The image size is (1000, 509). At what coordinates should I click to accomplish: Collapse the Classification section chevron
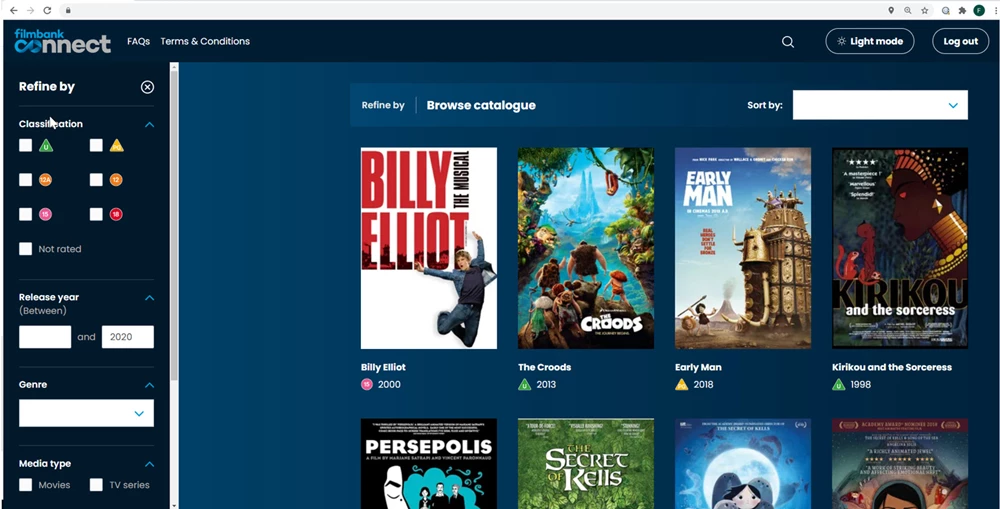(149, 124)
